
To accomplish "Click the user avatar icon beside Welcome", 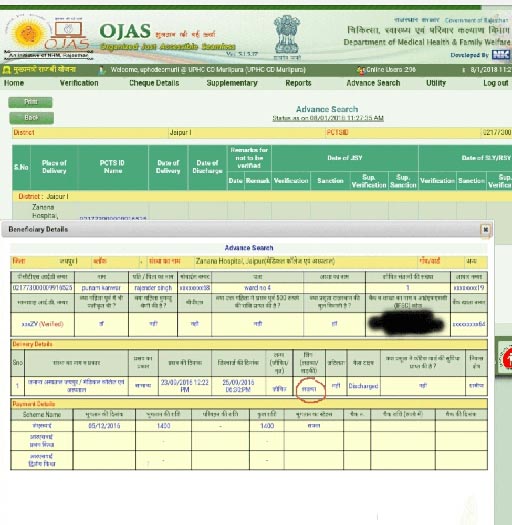I will [102, 70].
